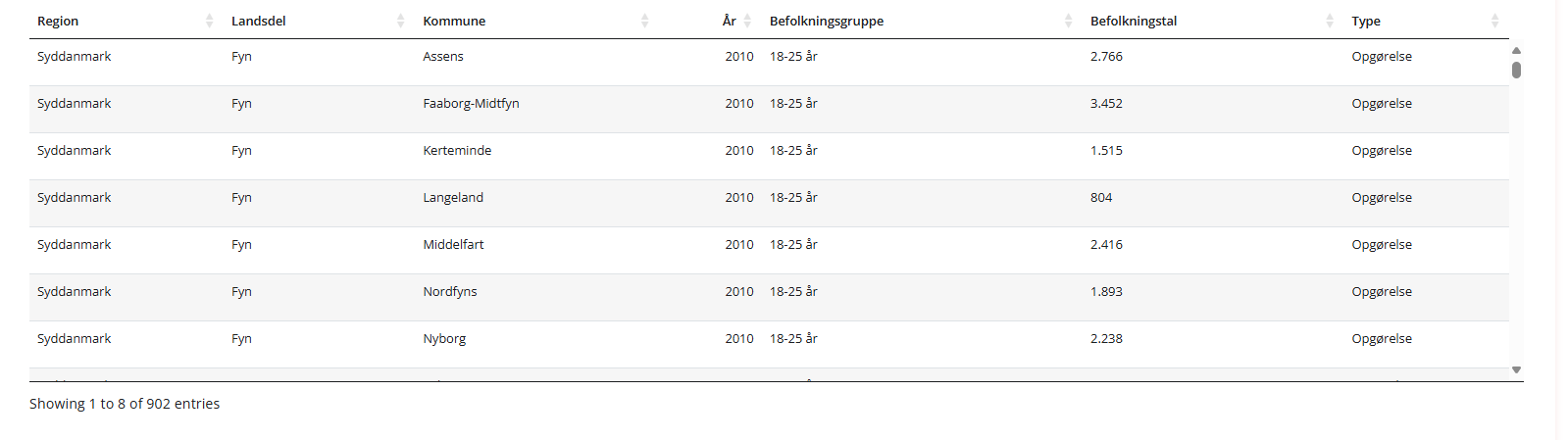Sort by the Region header label
Screen dimensions: 1568x440
pos(58,21)
